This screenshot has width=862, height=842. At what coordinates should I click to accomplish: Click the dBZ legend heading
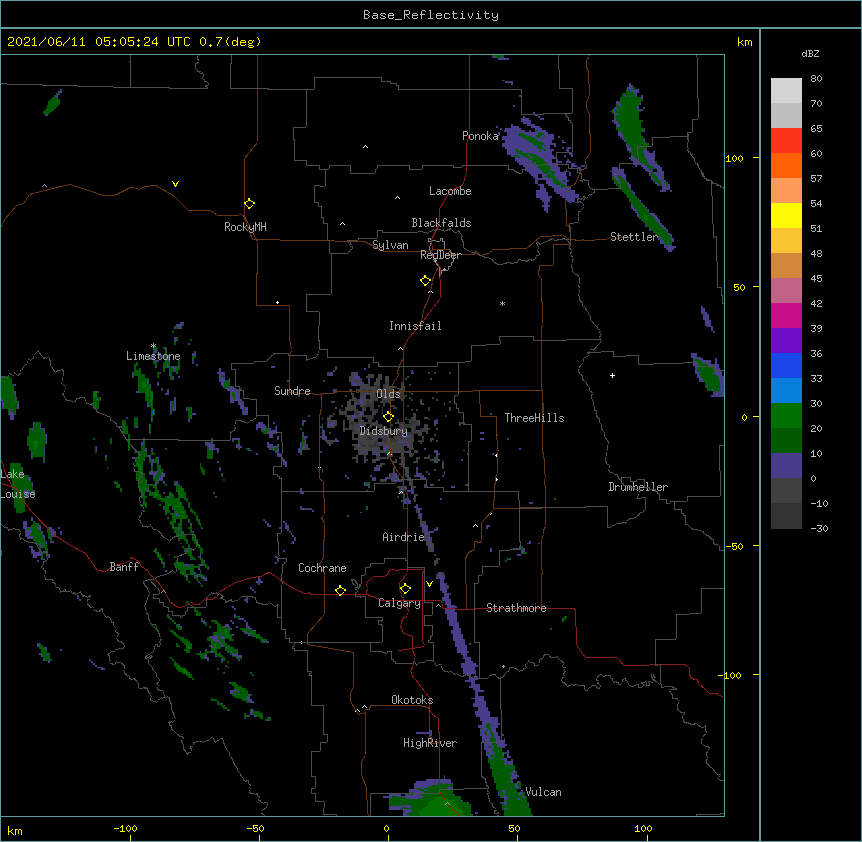(810, 53)
